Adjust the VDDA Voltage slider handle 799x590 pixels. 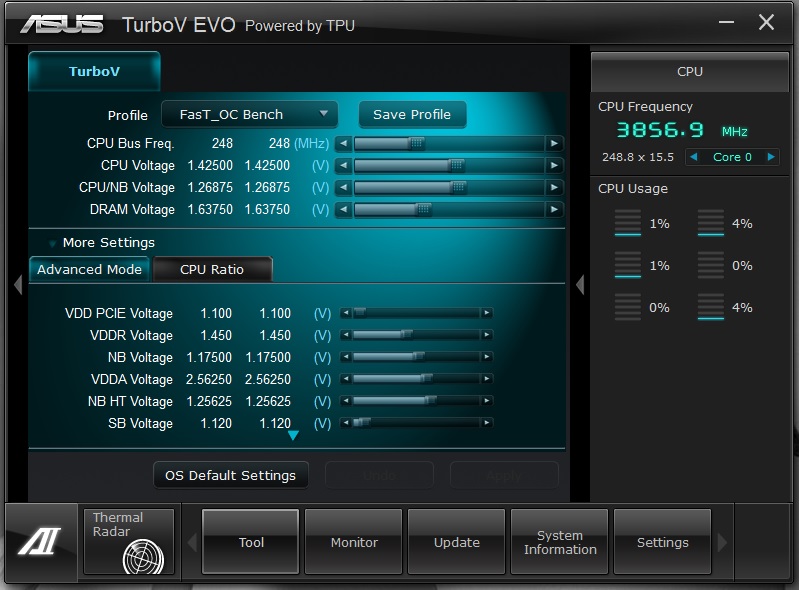427,379
